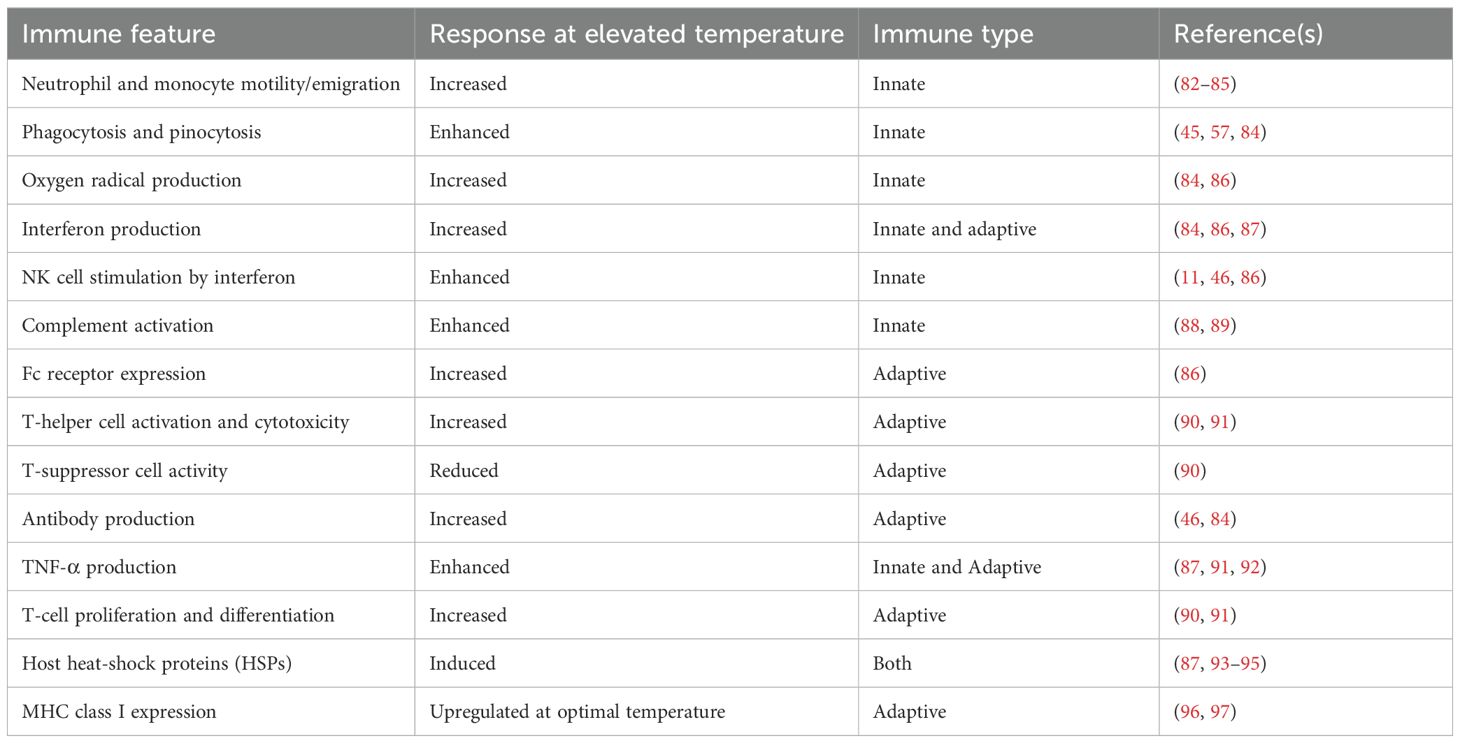Screen dimensions: 1460x743
Task: Open reference 86 in Oxygen radical row
Action: point(1220,180)
